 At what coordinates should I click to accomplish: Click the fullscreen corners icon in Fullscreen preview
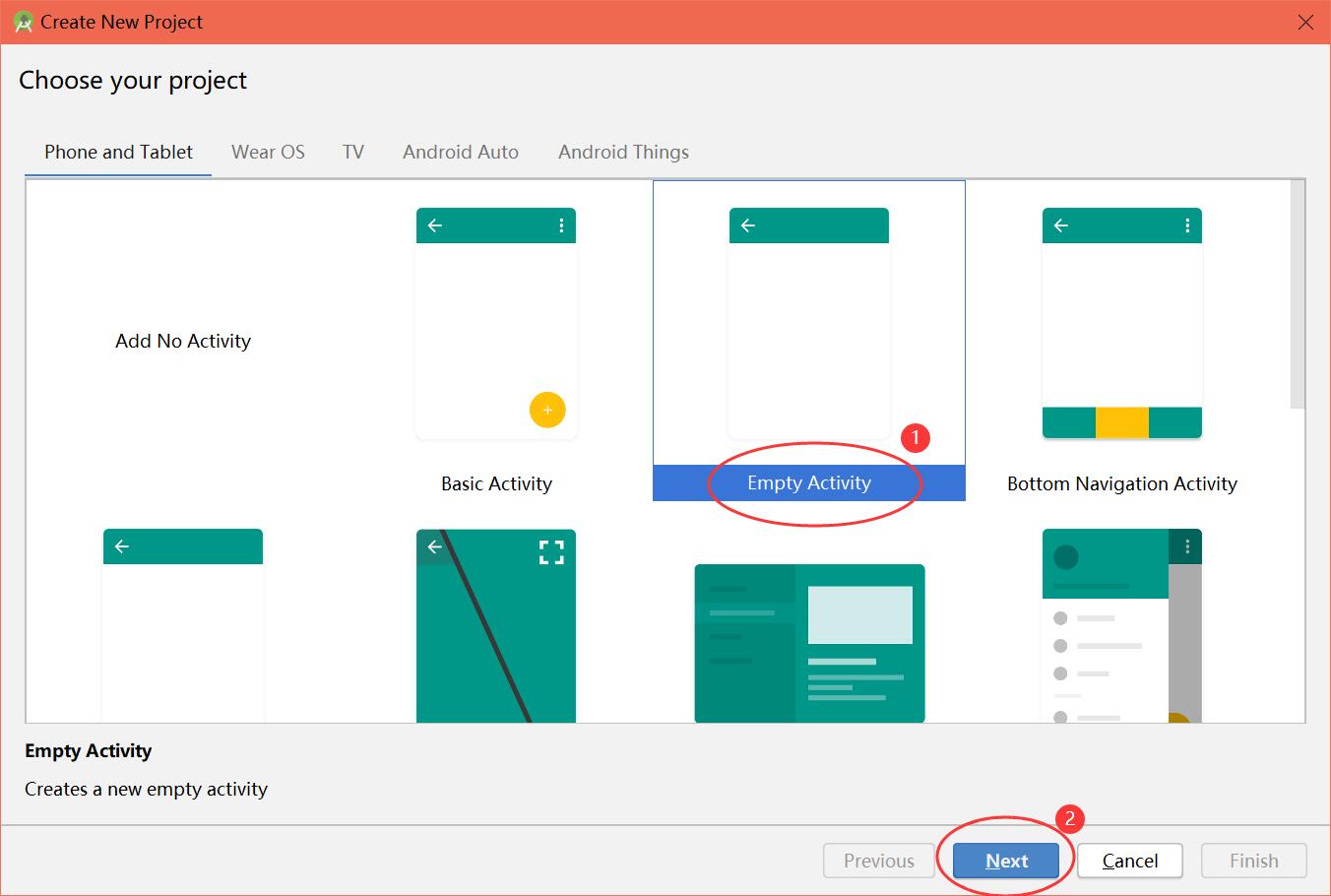tap(552, 552)
